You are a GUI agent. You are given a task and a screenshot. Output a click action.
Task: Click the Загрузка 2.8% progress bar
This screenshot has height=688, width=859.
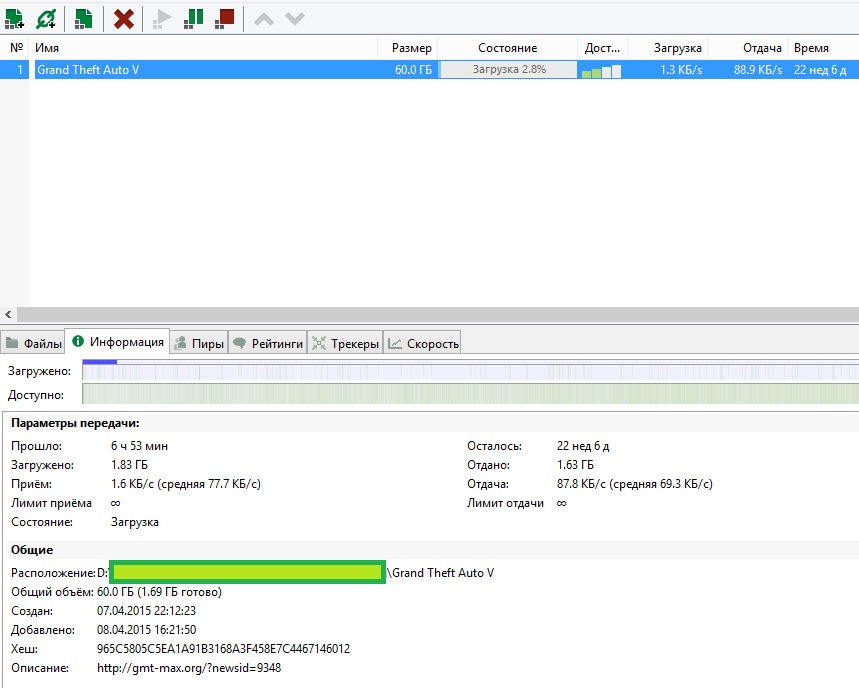(509, 70)
